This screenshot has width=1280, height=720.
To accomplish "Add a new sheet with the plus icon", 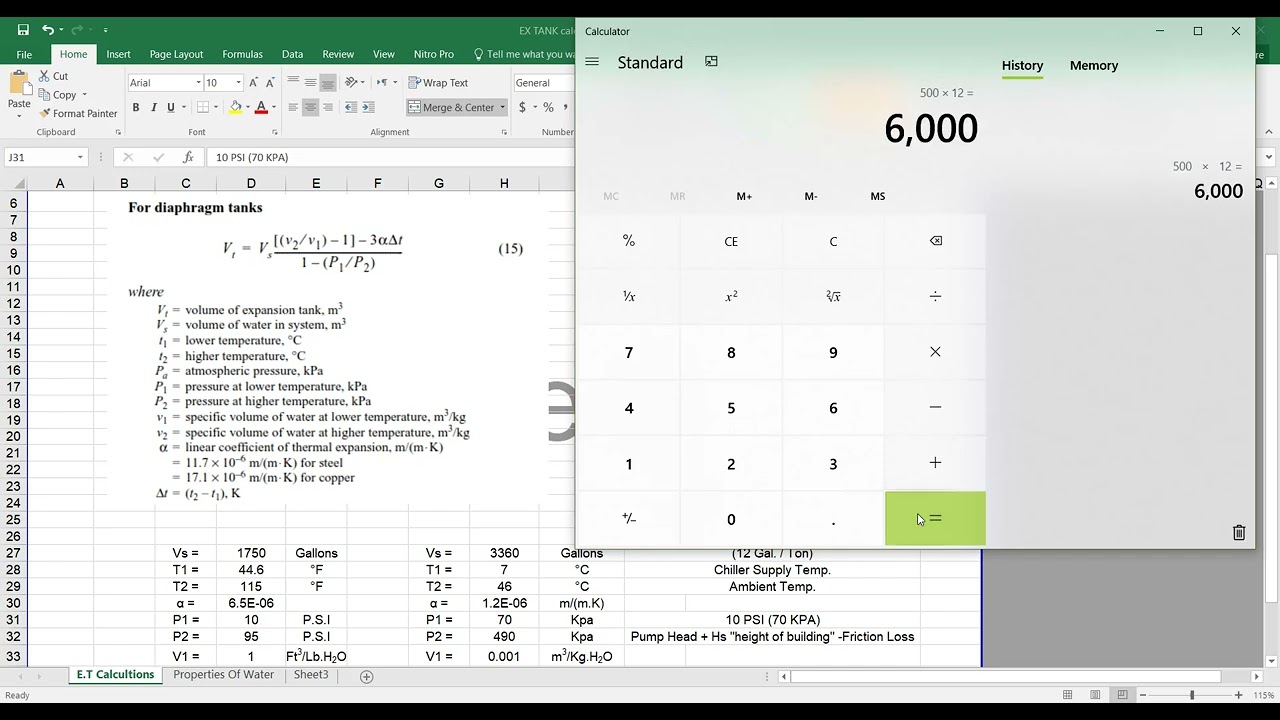I will (x=367, y=676).
